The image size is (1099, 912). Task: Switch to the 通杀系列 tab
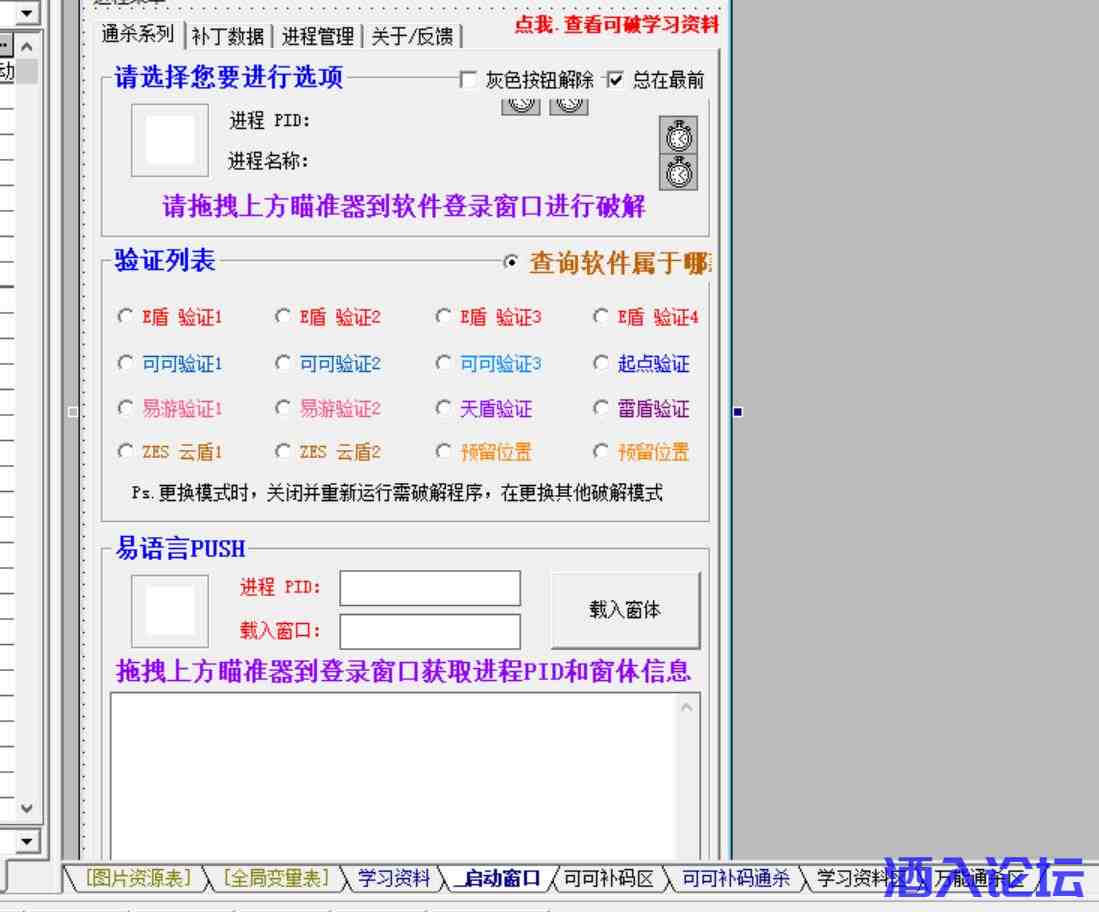point(138,34)
